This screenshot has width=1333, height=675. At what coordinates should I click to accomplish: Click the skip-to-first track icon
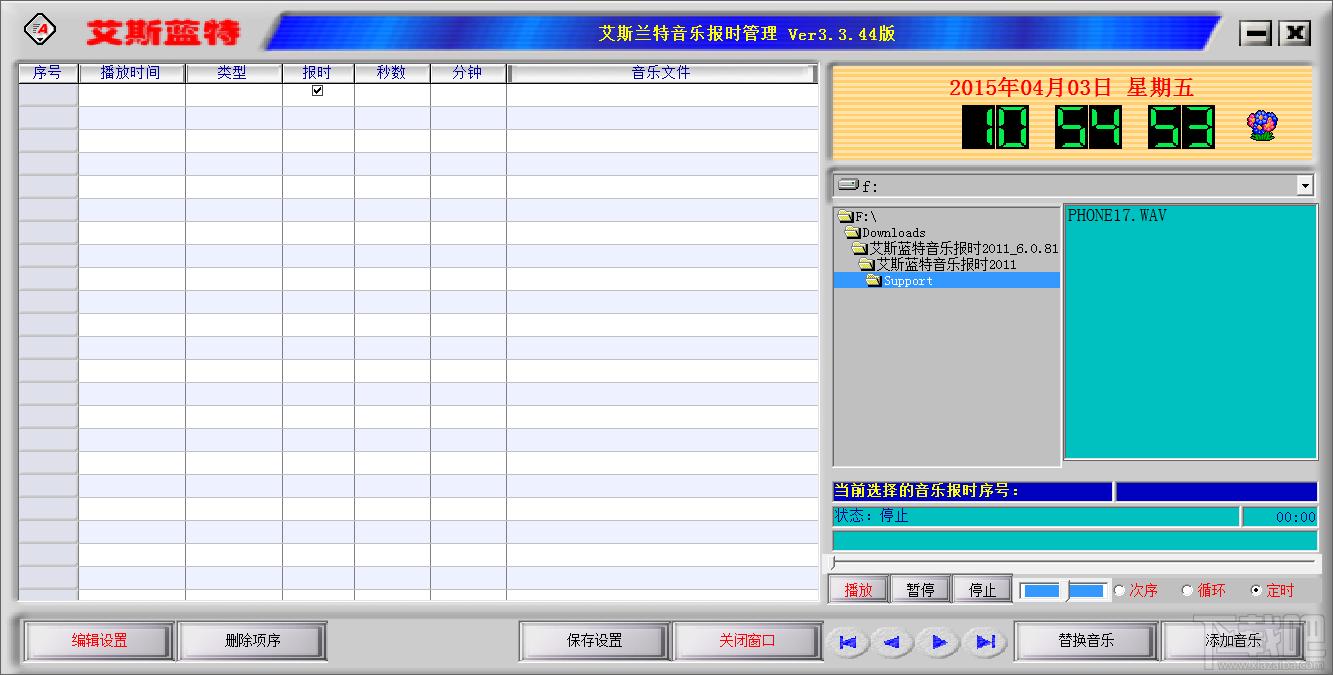(x=848, y=642)
